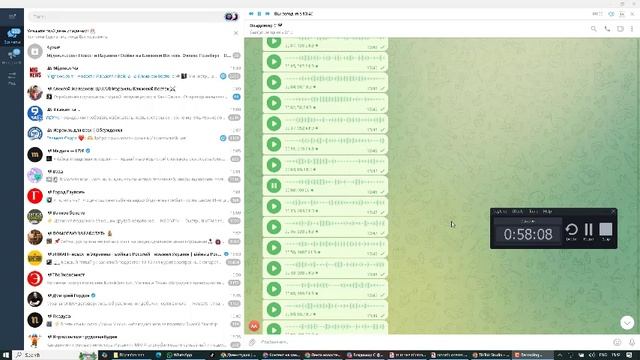Open the chat with red 'Г' avatar

coord(134,196)
